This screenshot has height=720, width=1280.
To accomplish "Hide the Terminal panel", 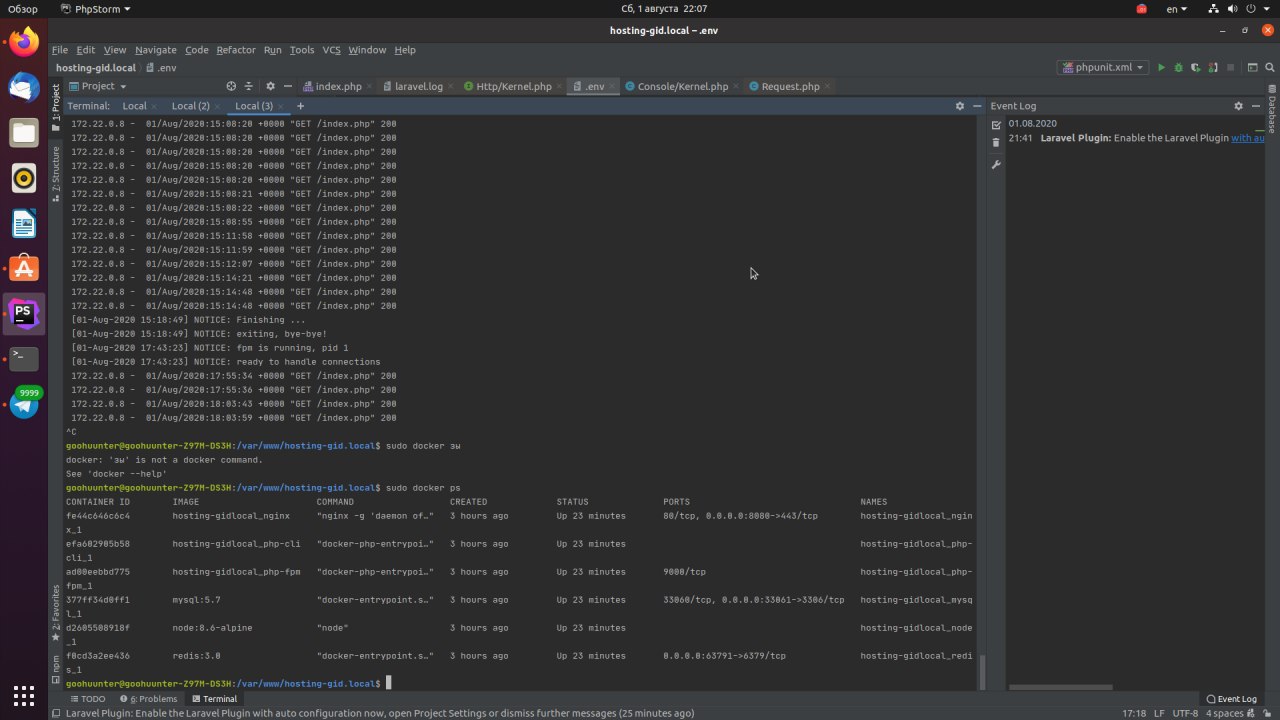I will click(976, 106).
